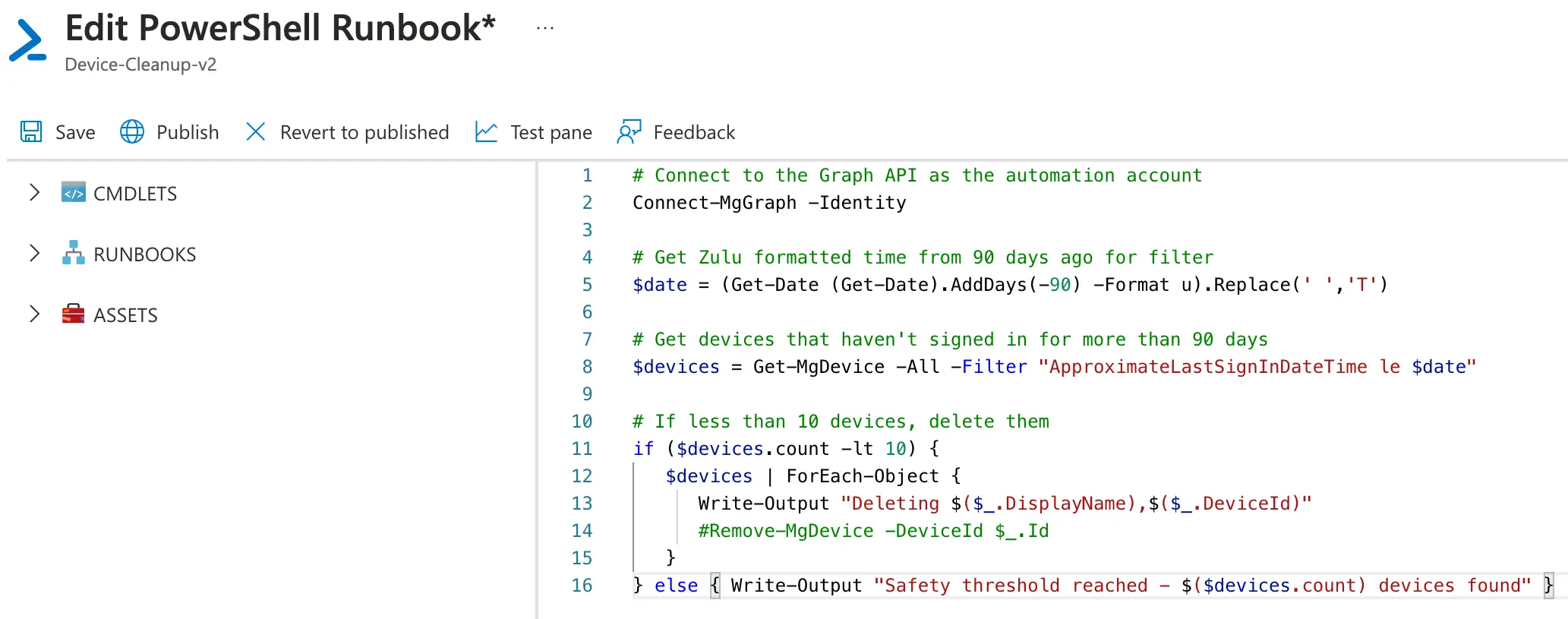1568x619 pixels.
Task: Select the ASSETS toolbox icon
Action: tap(74, 314)
